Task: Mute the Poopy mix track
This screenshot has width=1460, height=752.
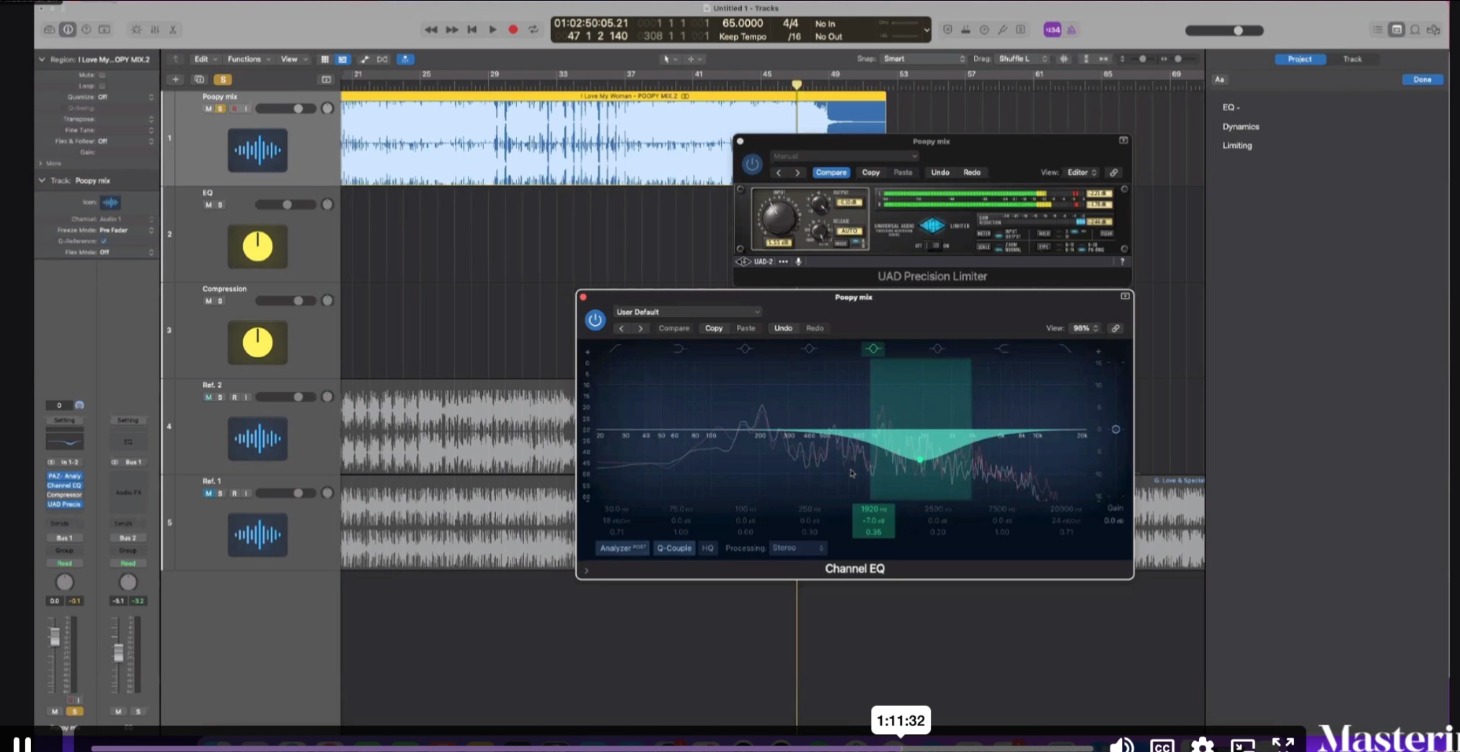Action: [209, 108]
